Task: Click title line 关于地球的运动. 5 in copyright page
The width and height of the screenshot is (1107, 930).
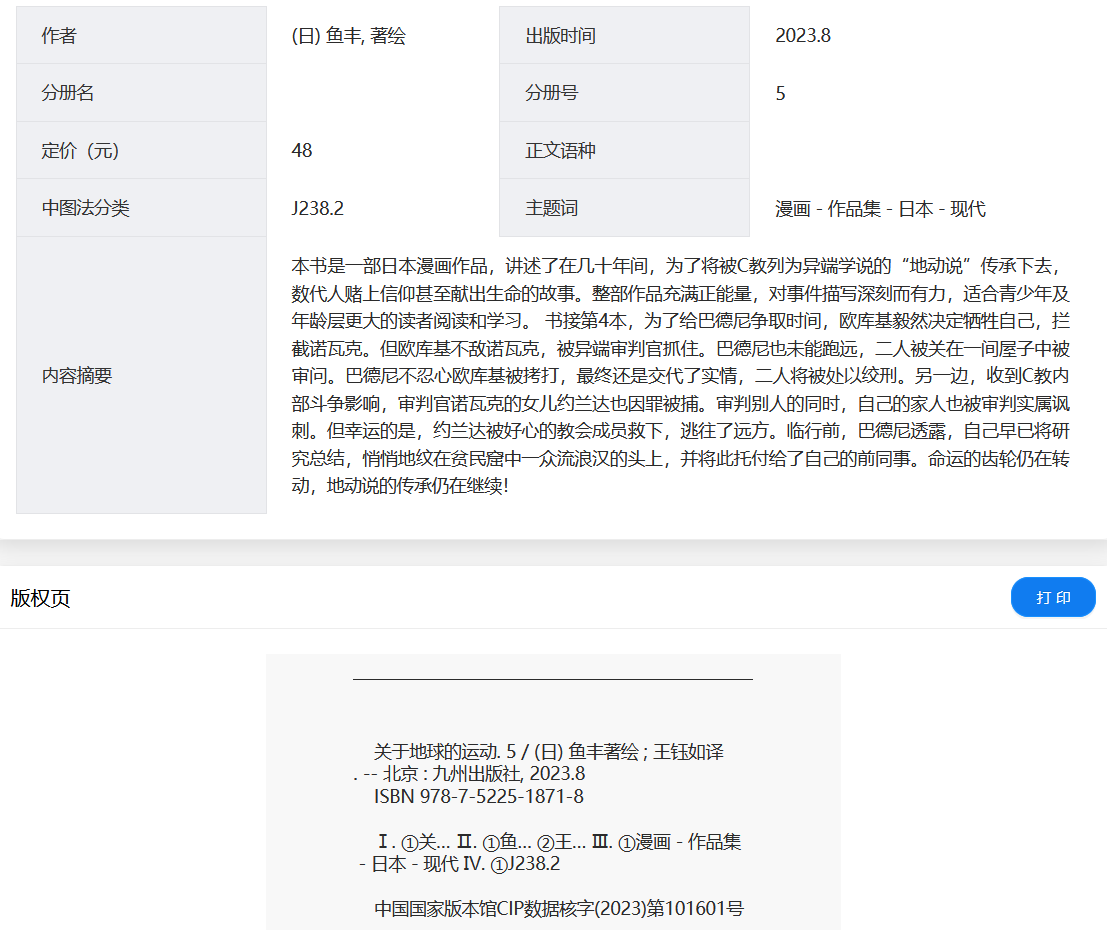Action: point(549,751)
